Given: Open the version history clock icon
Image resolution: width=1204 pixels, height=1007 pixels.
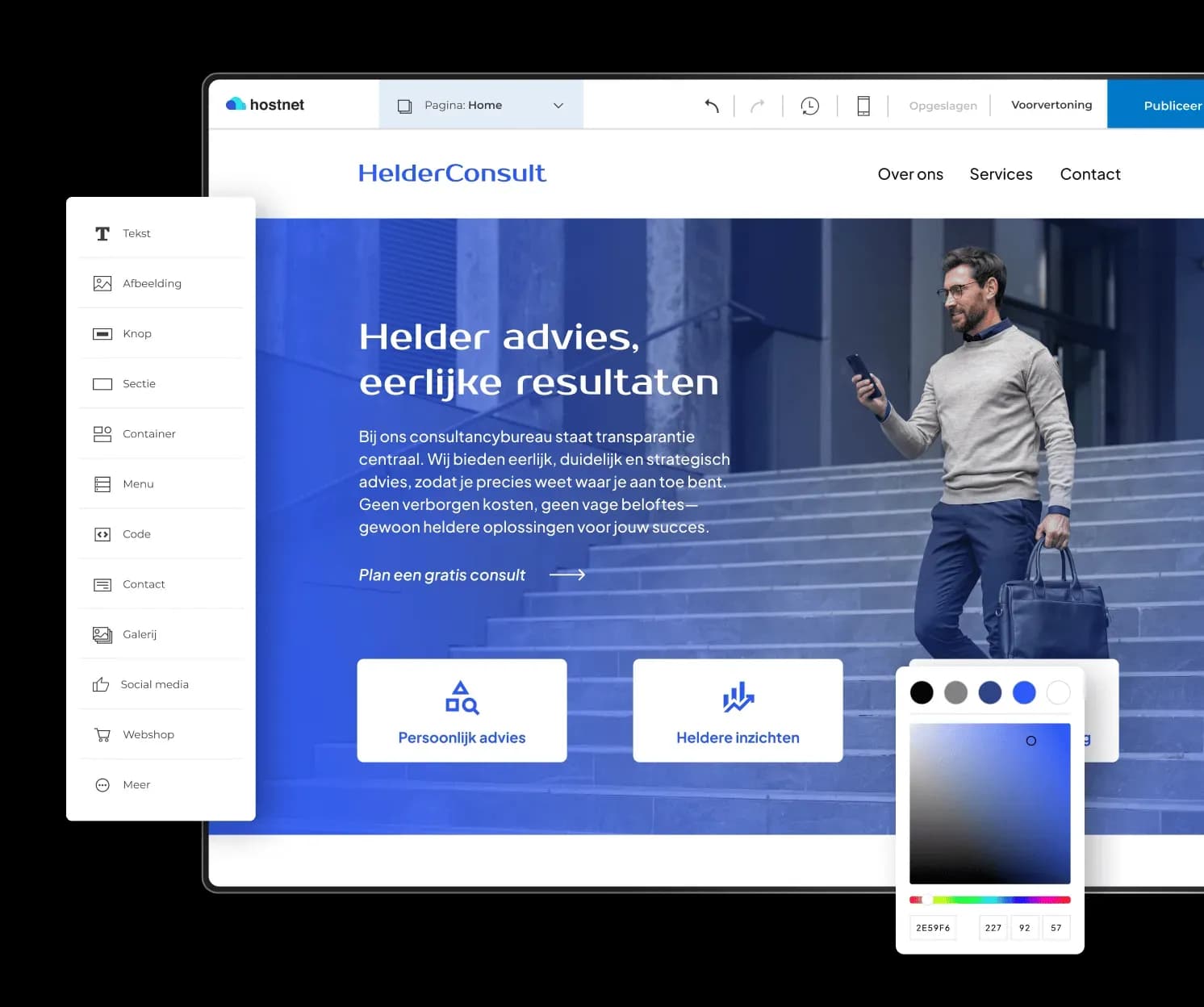Looking at the screenshot, I should tap(809, 106).
